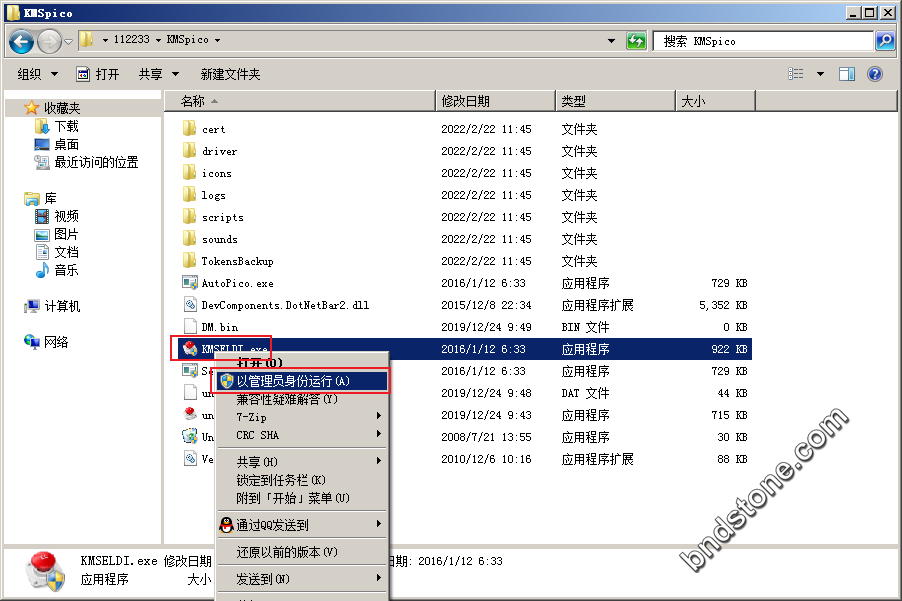Viewport: 902px width, 601px height.
Task: Open the 7-Zip submenu
Action: coord(302,417)
